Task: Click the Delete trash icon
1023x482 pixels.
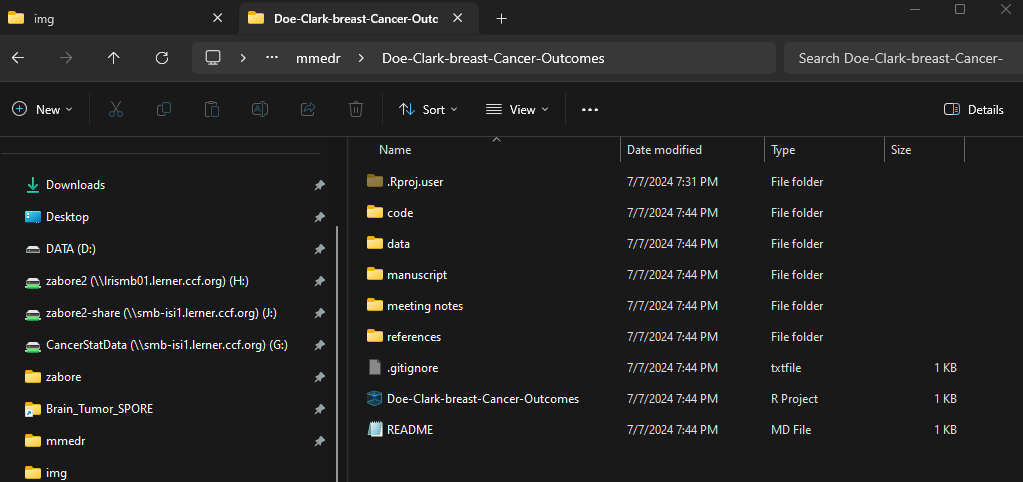Action: (356, 110)
